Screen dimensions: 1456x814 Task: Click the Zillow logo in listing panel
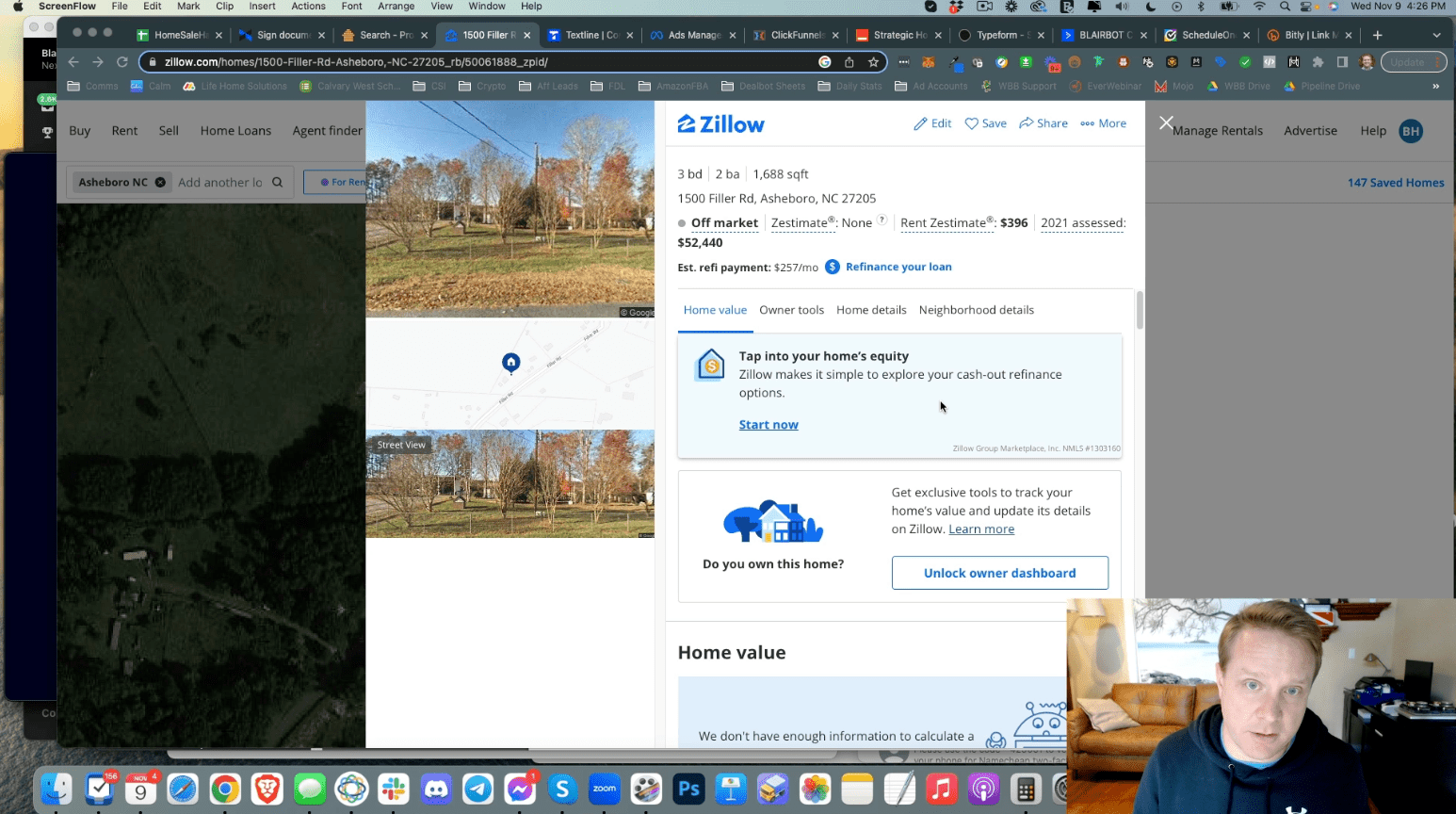[x=720, y=123]
